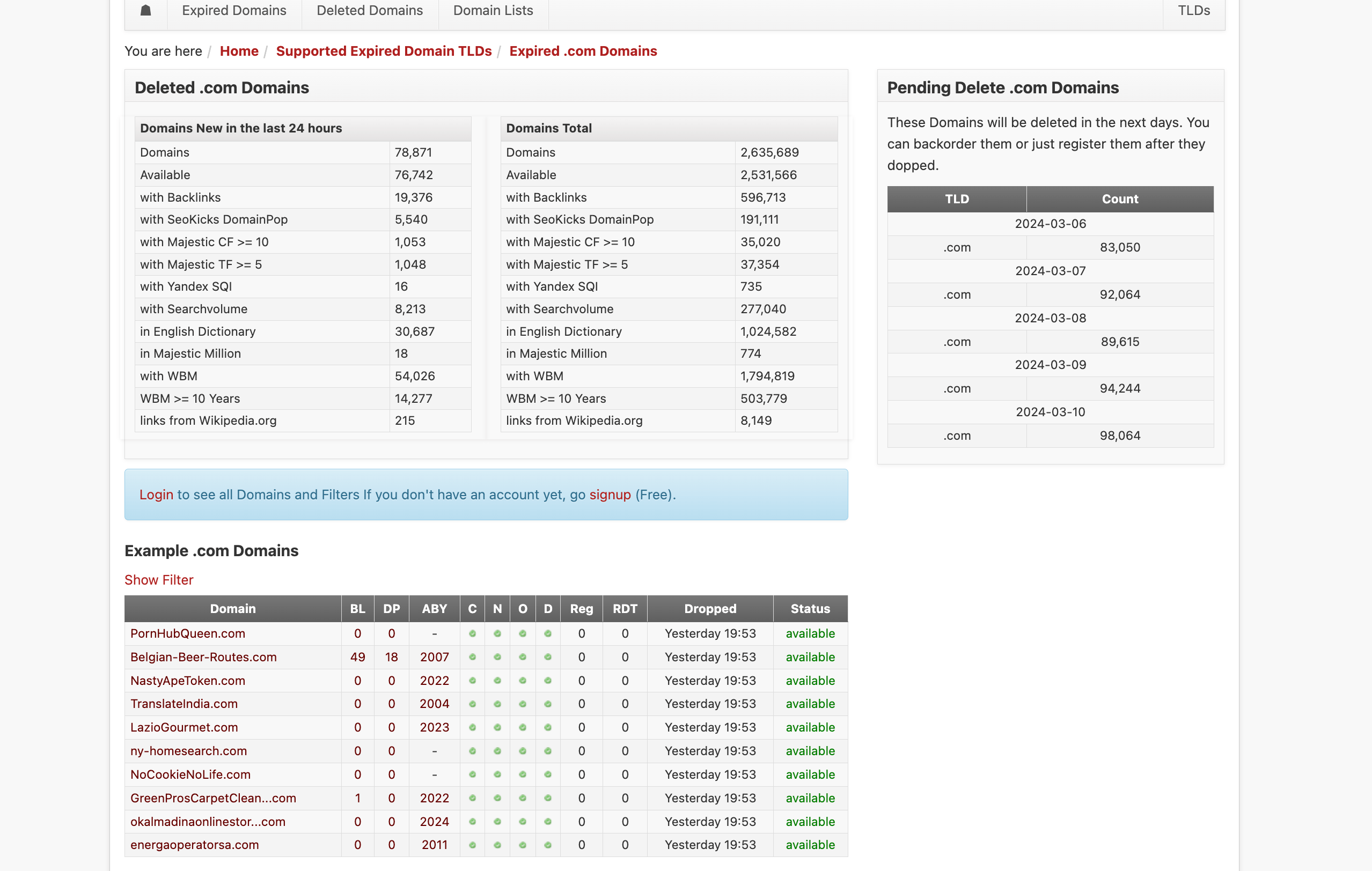Sort table by BL column header
Viewport: 1372px width, 871px height.
pyautogui.click(x=358, y=609)
